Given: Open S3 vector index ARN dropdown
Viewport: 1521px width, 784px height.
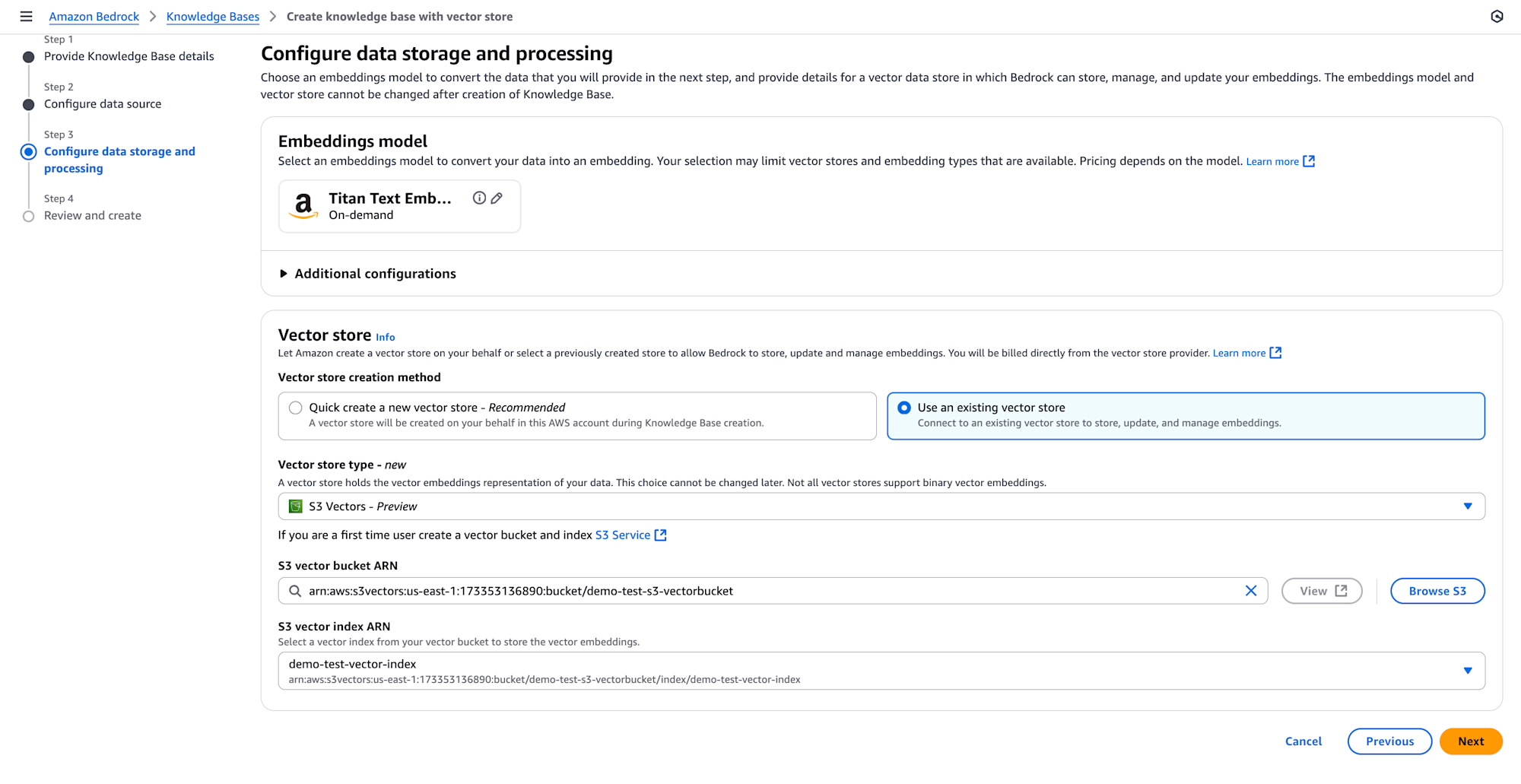Looking at the screenshot, I should [x=881, y=671].
